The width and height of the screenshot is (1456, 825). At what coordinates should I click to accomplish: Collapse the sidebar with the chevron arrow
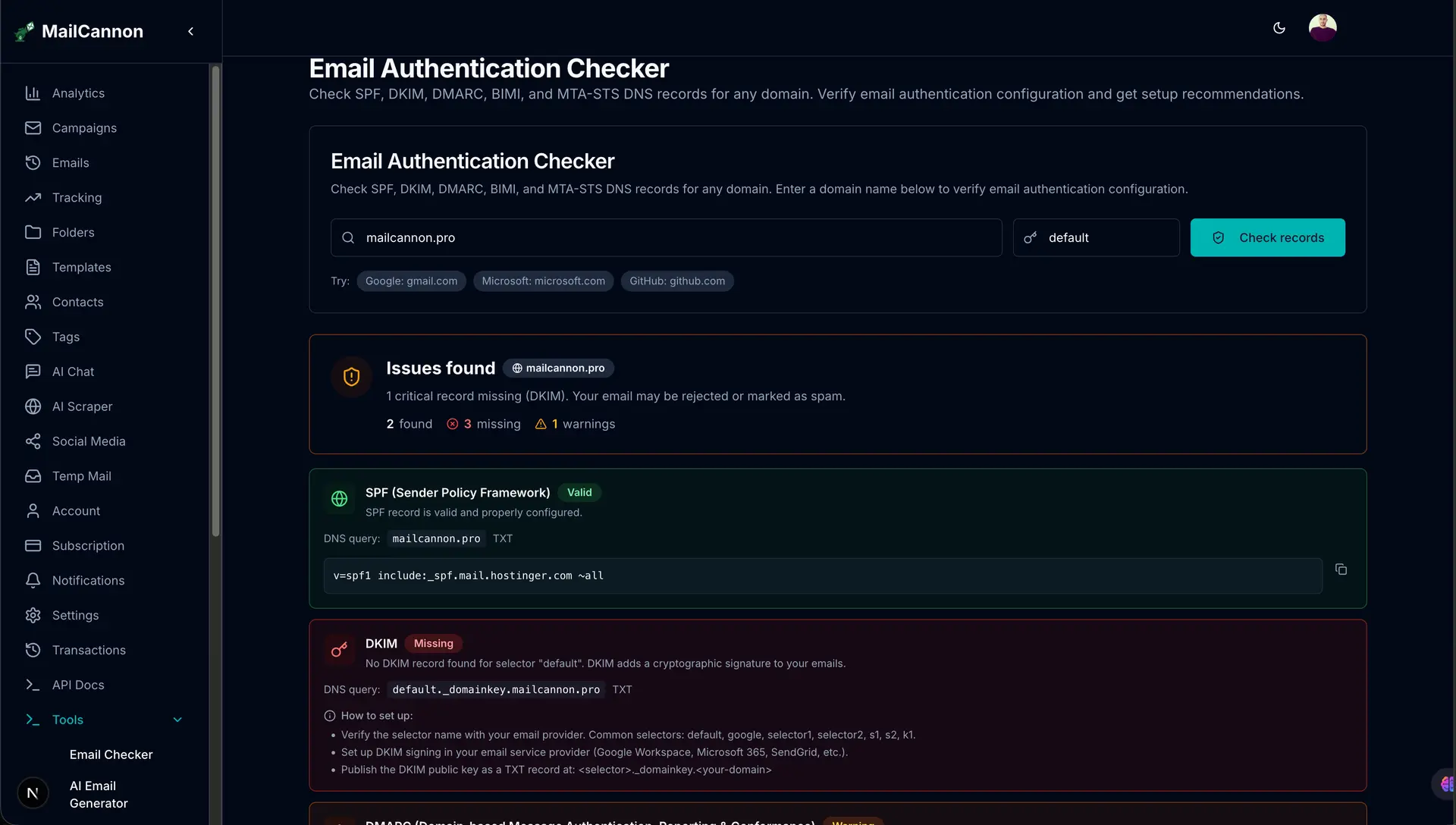tap(190, 31)
